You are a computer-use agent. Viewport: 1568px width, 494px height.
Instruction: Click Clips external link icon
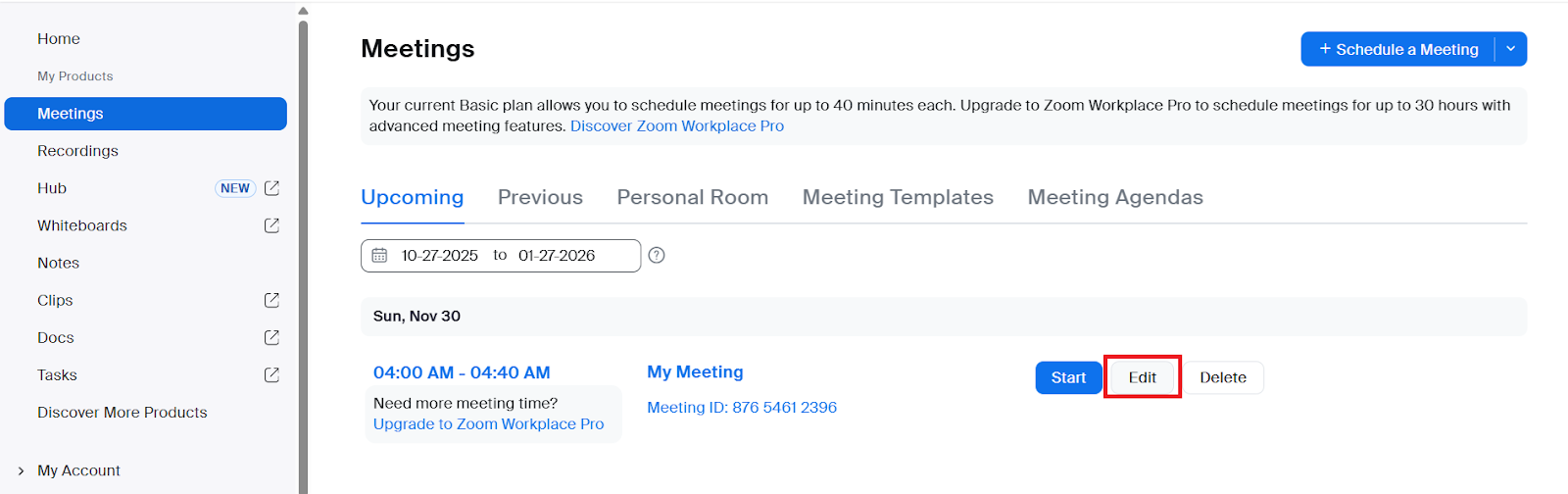coord(271,300)
